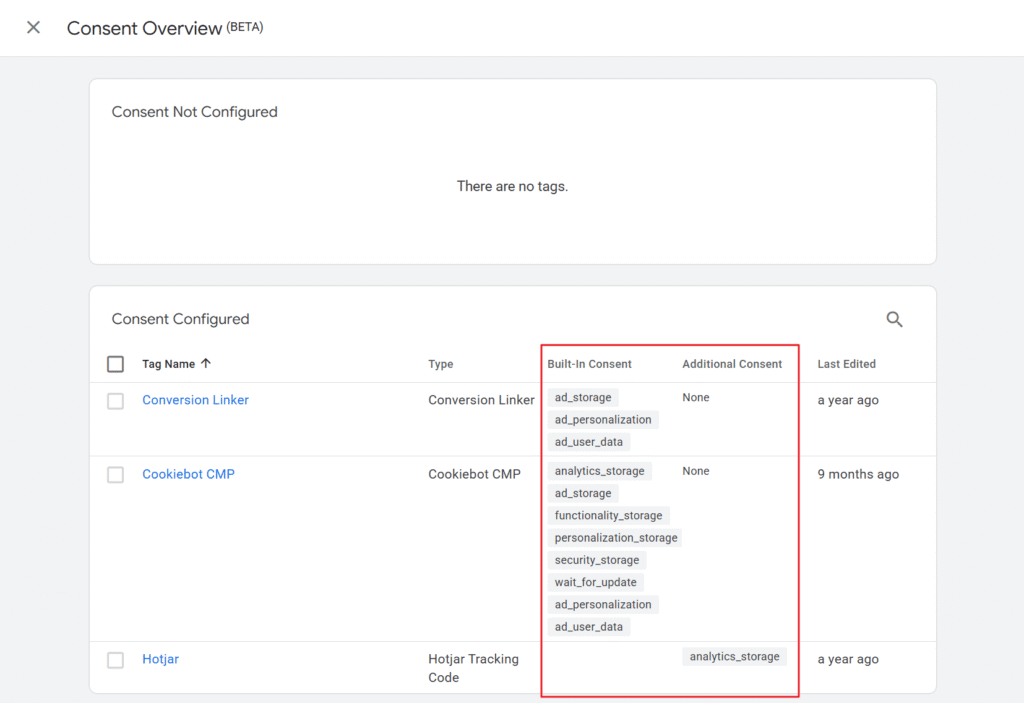This screenshot has width=1024, height=703.
Task: Select Cookiebot's ad_storage chip
Action: 583,493
